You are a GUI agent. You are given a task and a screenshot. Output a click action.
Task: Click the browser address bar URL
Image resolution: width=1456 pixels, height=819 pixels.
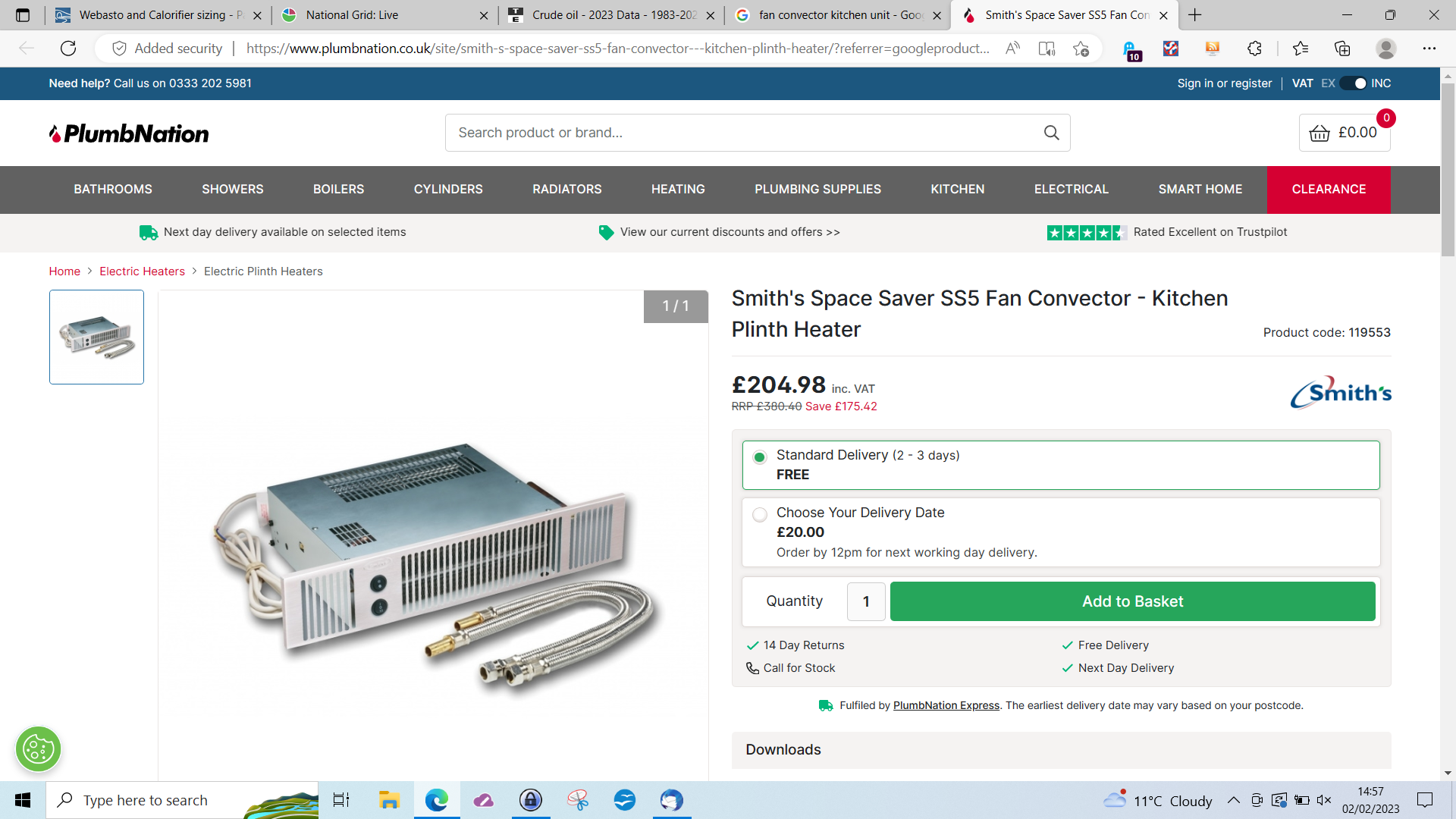pos(618,49)
